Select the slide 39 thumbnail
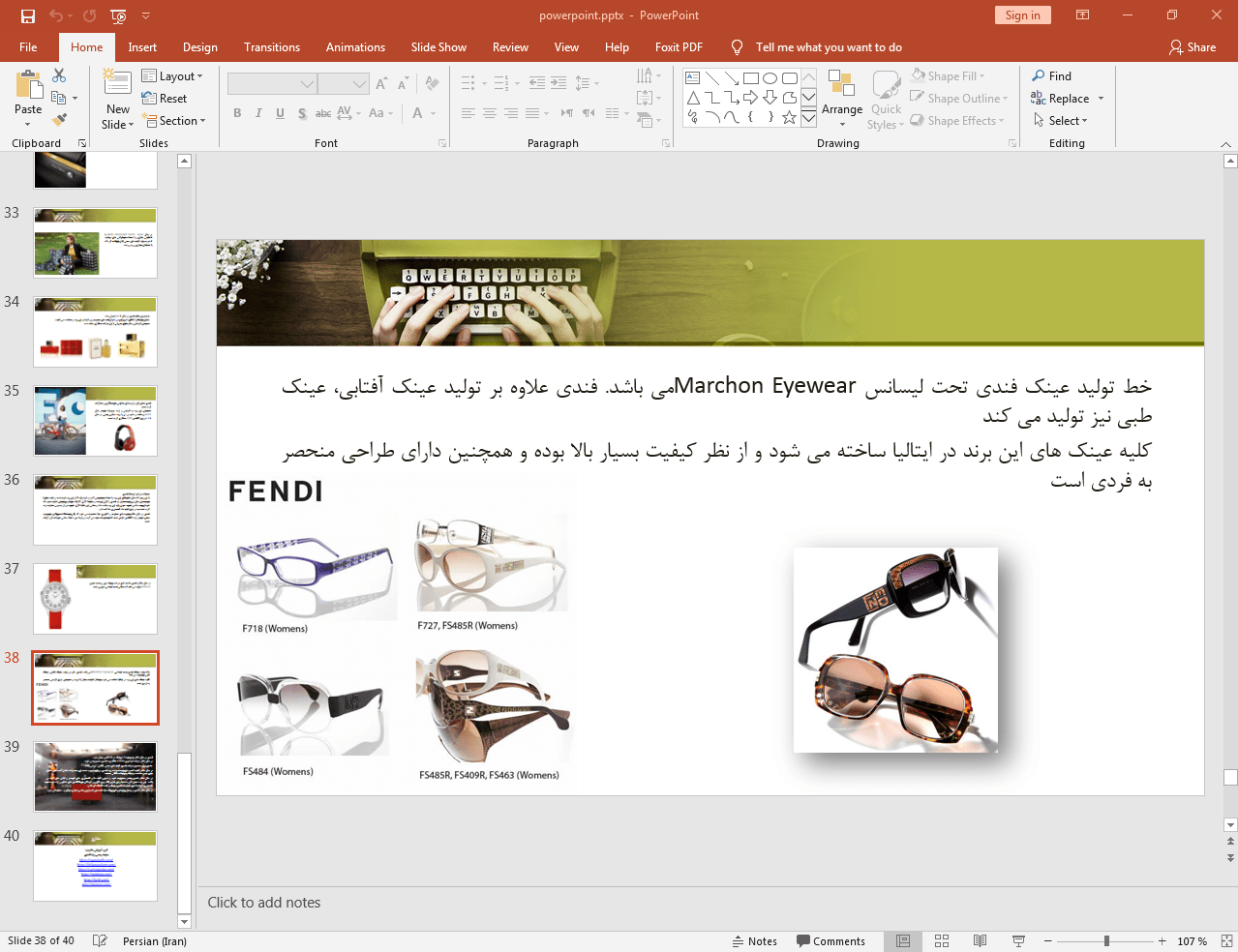The width and height of the screenshot is (1238, 952). point(95,777)
